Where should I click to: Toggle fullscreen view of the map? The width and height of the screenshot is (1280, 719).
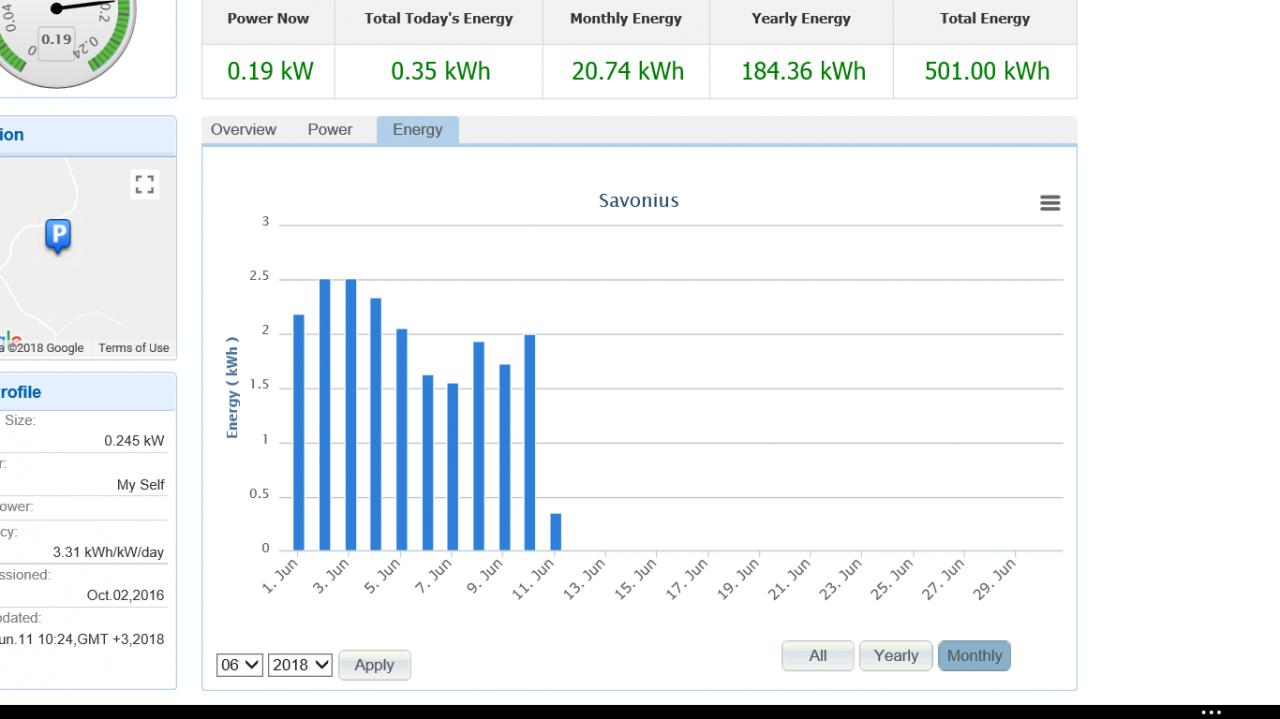click(x=145, y=184)
